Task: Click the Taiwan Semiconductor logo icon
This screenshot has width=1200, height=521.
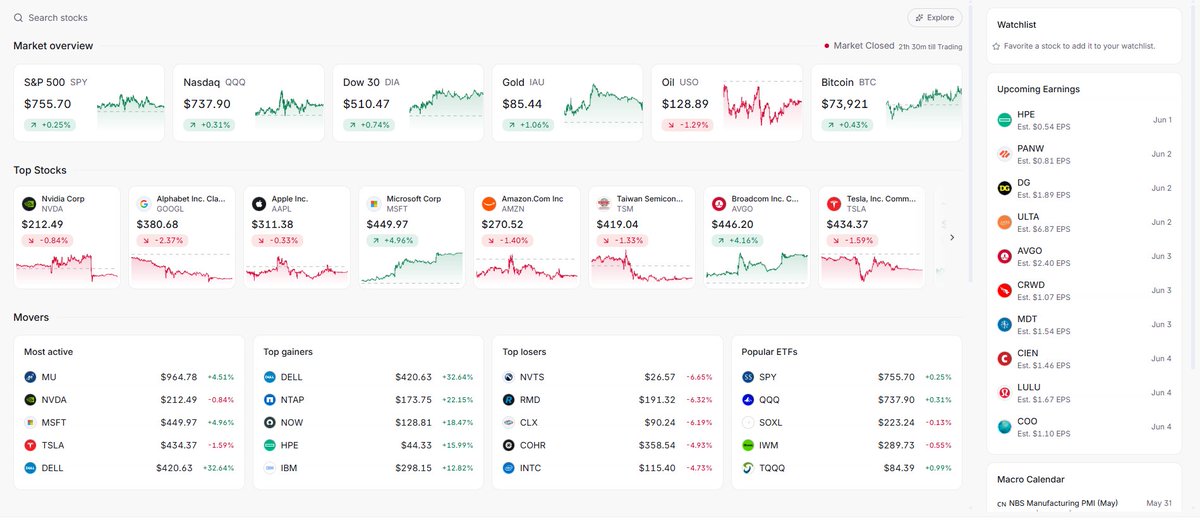Action: [x=603, y=203]
